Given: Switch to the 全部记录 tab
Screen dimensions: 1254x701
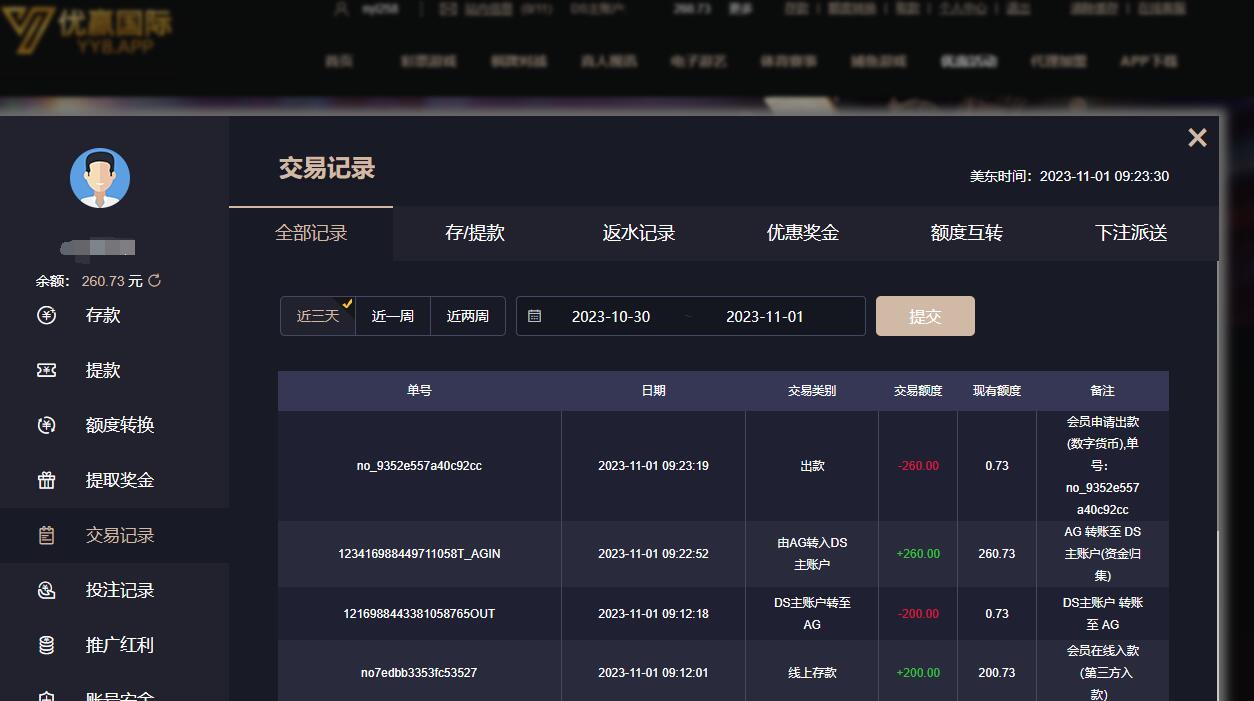Looking at the screenshot, I should tap(311, 233).
